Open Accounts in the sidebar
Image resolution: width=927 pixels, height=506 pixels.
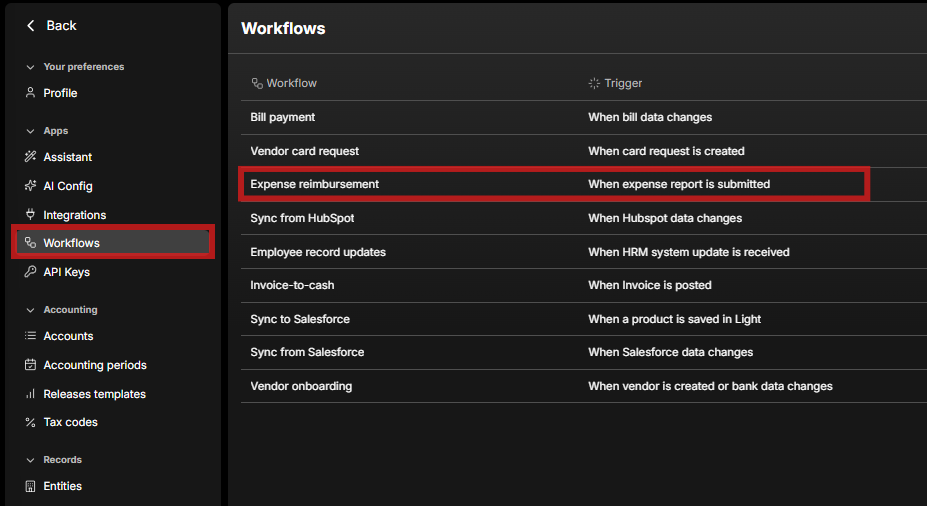coord(68,336)
